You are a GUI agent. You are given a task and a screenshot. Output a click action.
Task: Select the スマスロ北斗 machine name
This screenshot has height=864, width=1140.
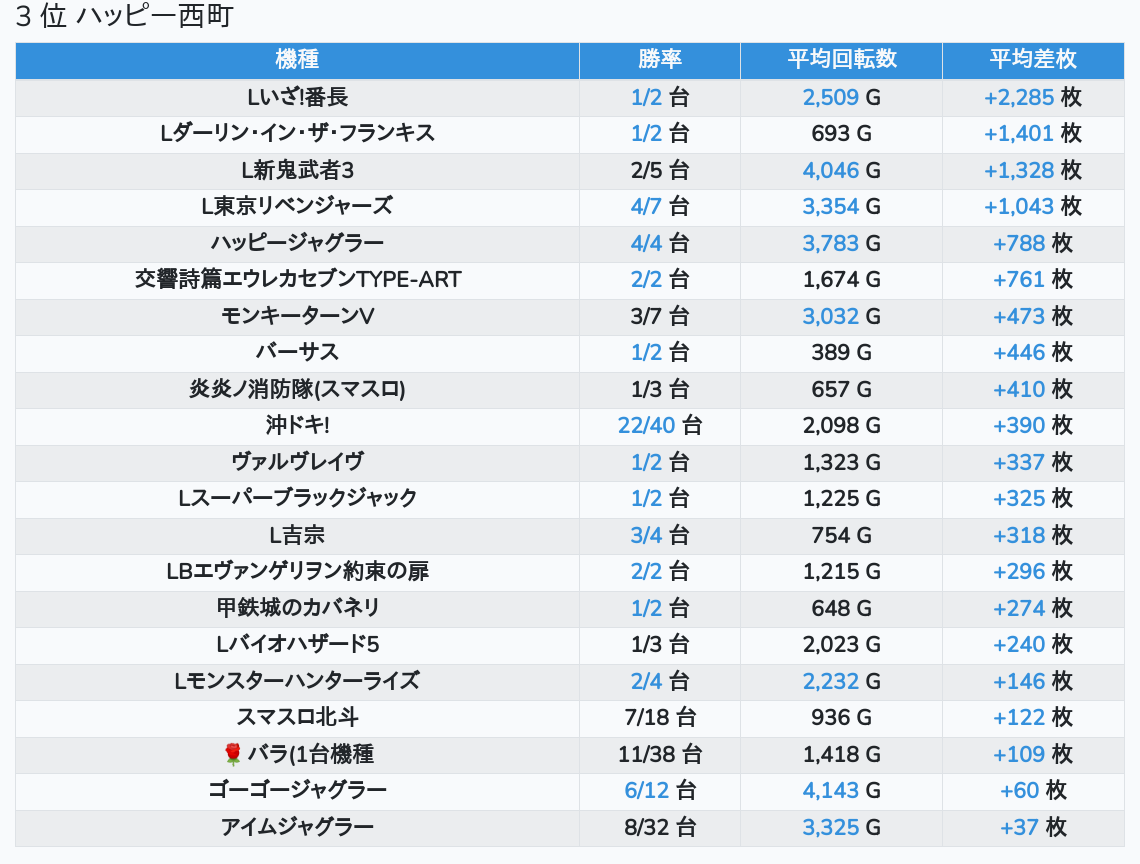pos(297,717)
